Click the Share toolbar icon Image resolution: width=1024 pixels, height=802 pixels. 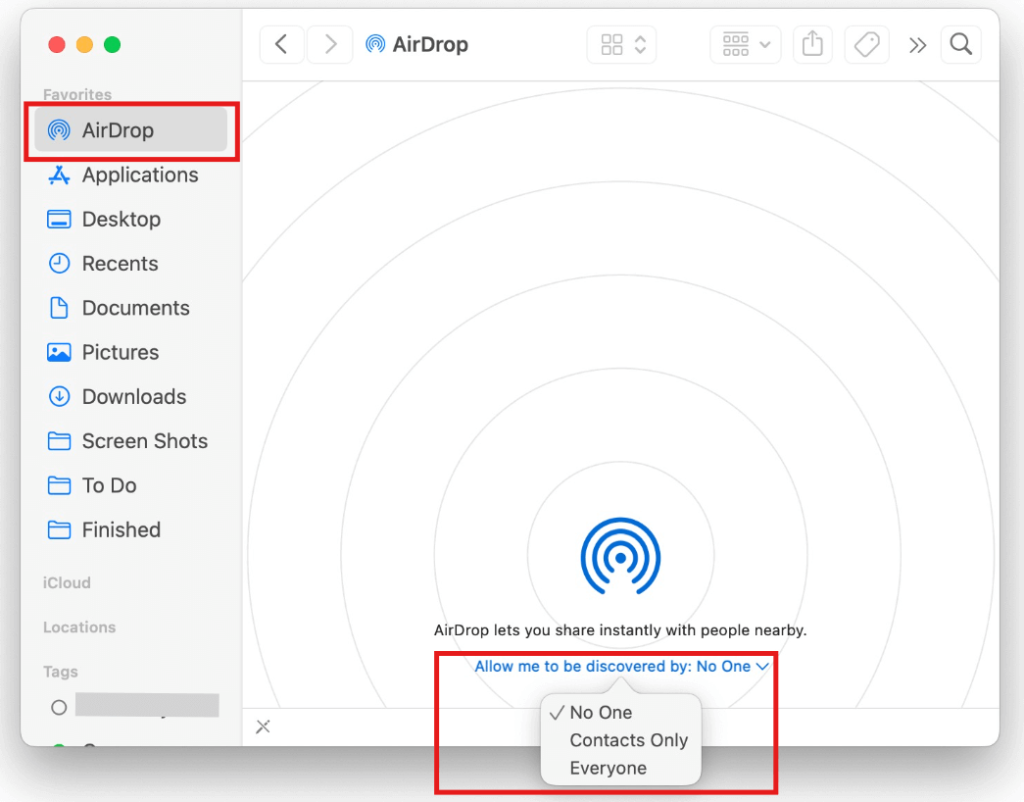(812, 44)
